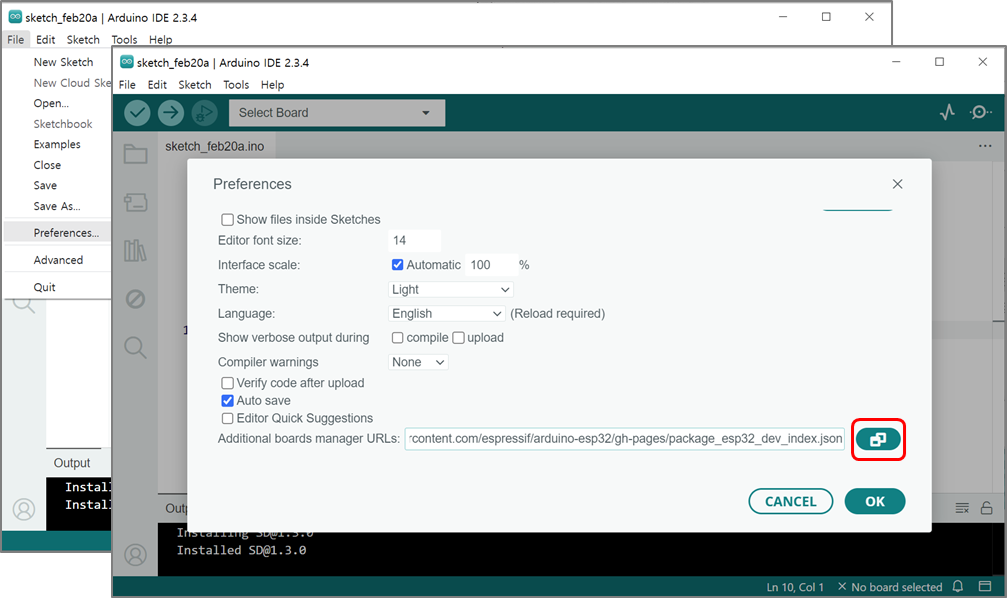Screen dimensions: 1007x598
Task: Open the Boards Manager sidebar icon
Action: [136, 202]
